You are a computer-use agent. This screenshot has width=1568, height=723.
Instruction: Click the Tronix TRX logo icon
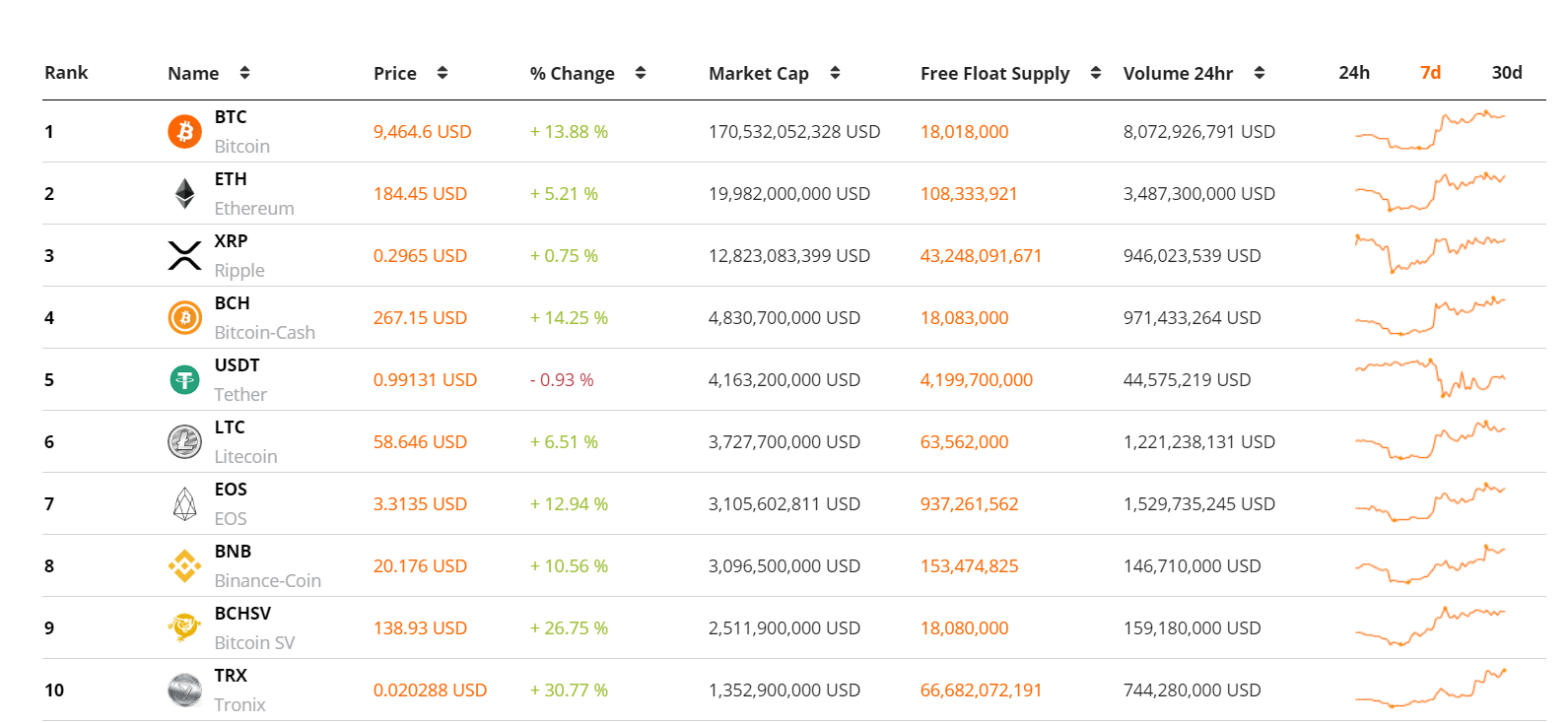[x=184, y=690]
